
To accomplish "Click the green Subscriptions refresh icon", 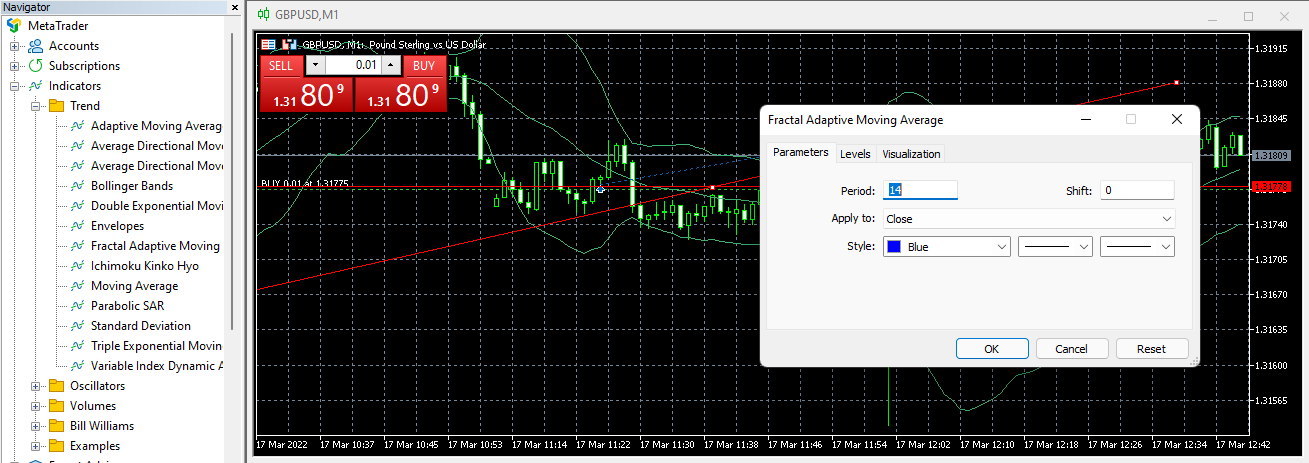I will click(35, 66).
